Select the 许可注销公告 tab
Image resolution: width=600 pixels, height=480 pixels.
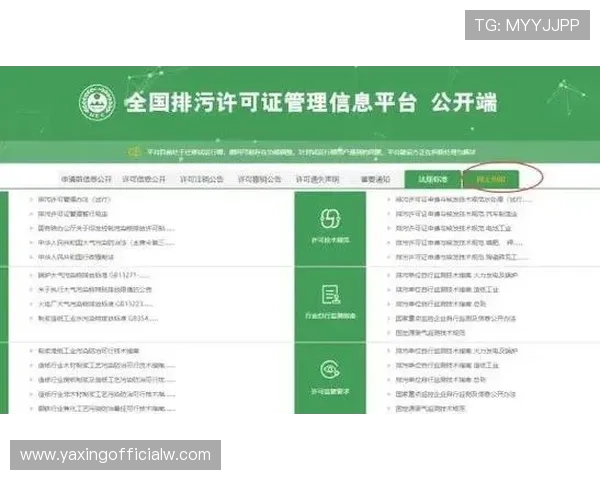point(202,179)
